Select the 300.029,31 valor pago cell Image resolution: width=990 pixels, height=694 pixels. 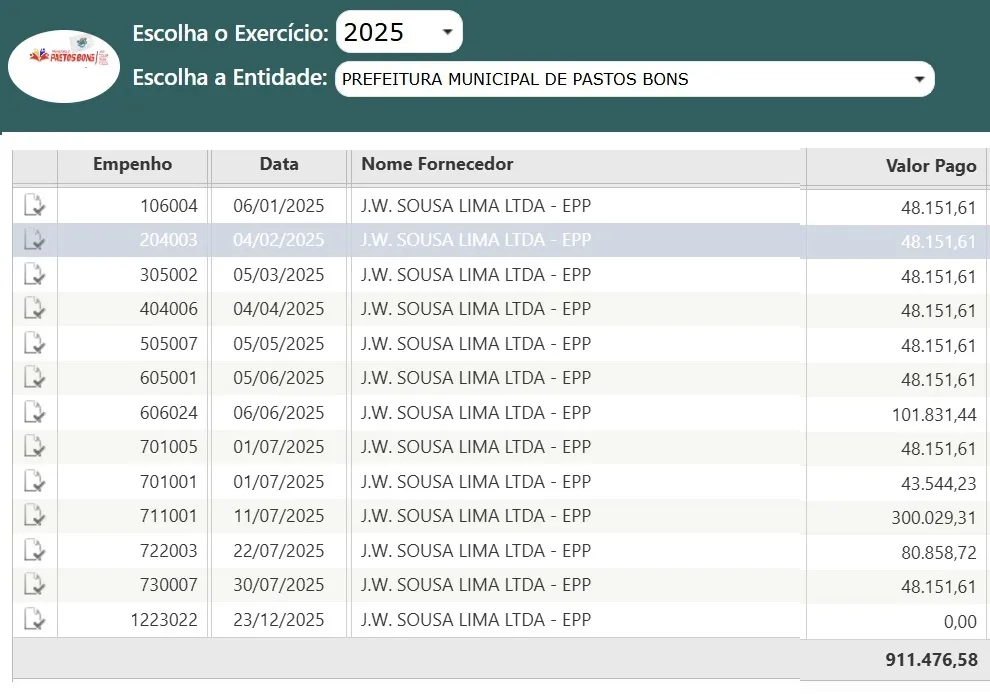[x=933, y=517]
